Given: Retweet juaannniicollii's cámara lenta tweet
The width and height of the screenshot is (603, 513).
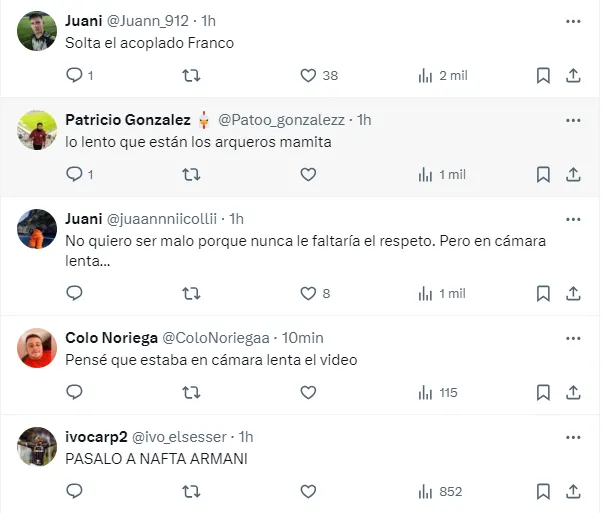Looking at the screenshot, I should click(x=191, y=293).
